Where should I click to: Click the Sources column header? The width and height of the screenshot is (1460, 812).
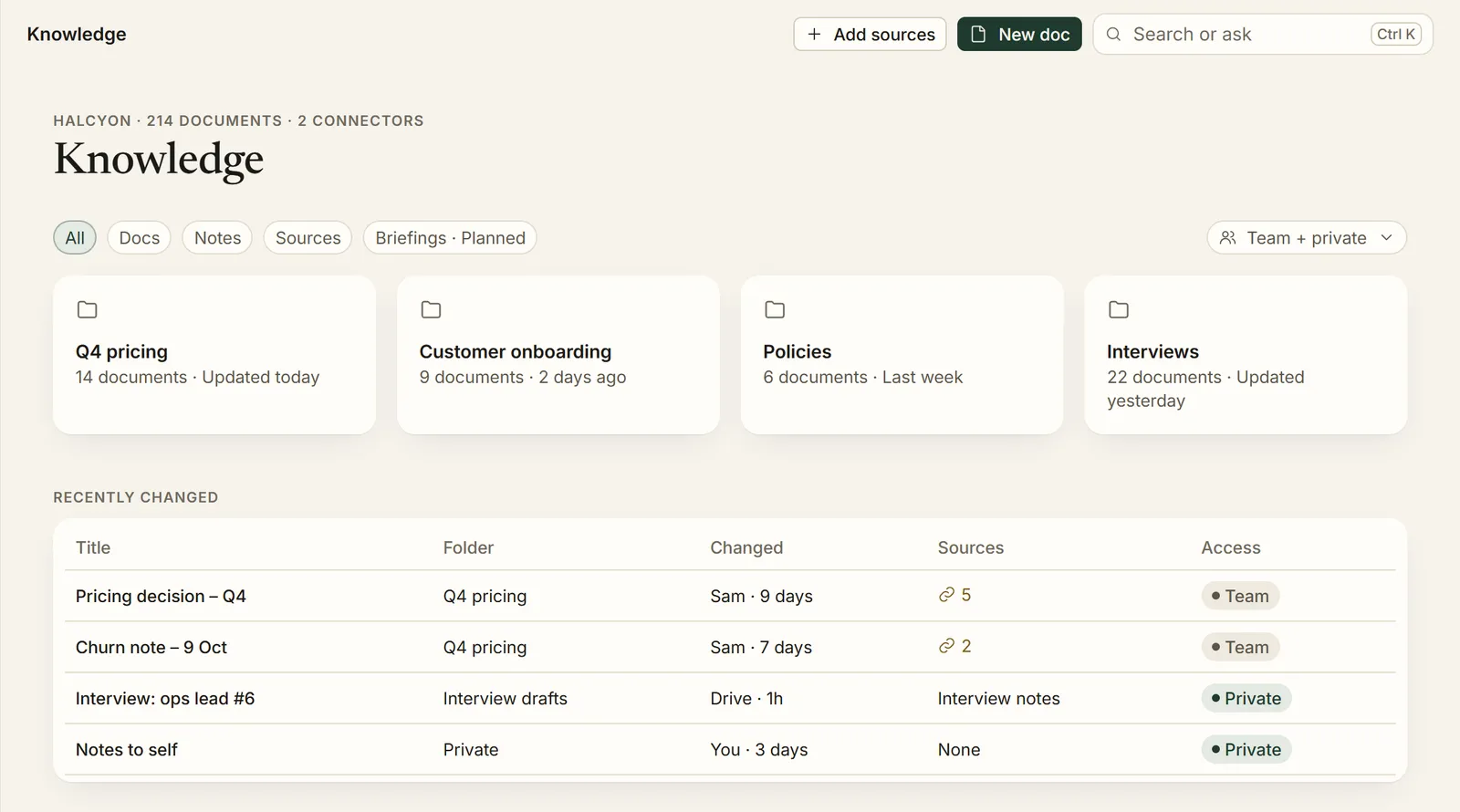971,548
